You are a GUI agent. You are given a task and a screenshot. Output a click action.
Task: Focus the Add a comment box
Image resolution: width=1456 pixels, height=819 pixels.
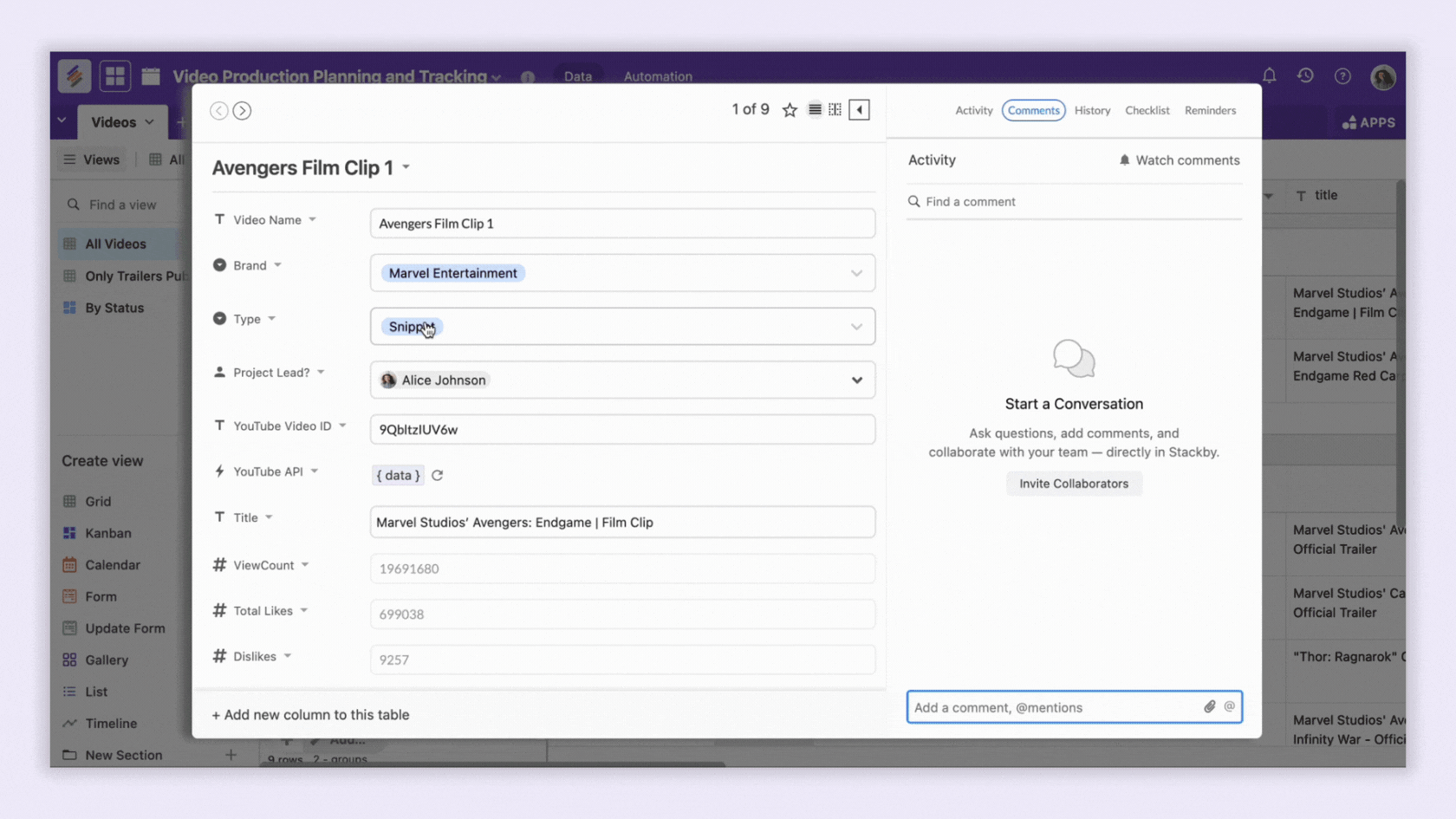[1074, 707]
